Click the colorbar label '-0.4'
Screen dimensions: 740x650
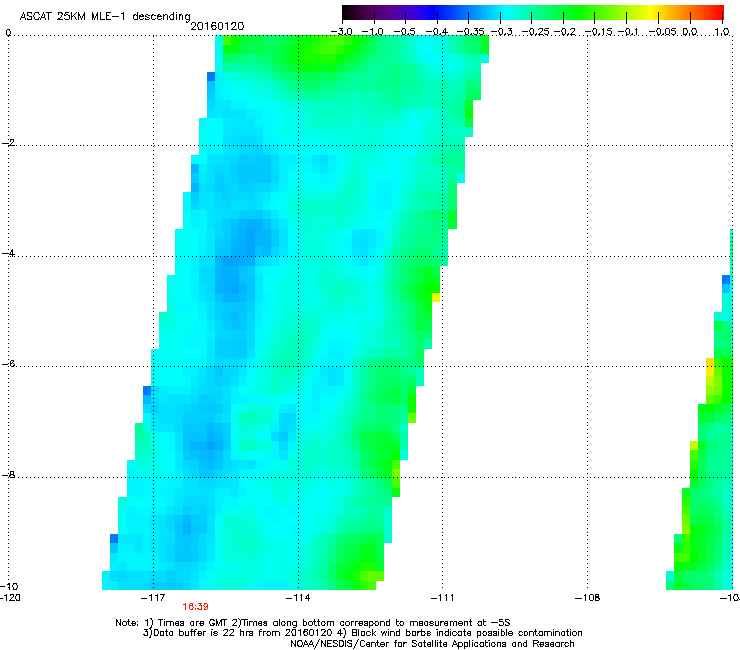437,32
